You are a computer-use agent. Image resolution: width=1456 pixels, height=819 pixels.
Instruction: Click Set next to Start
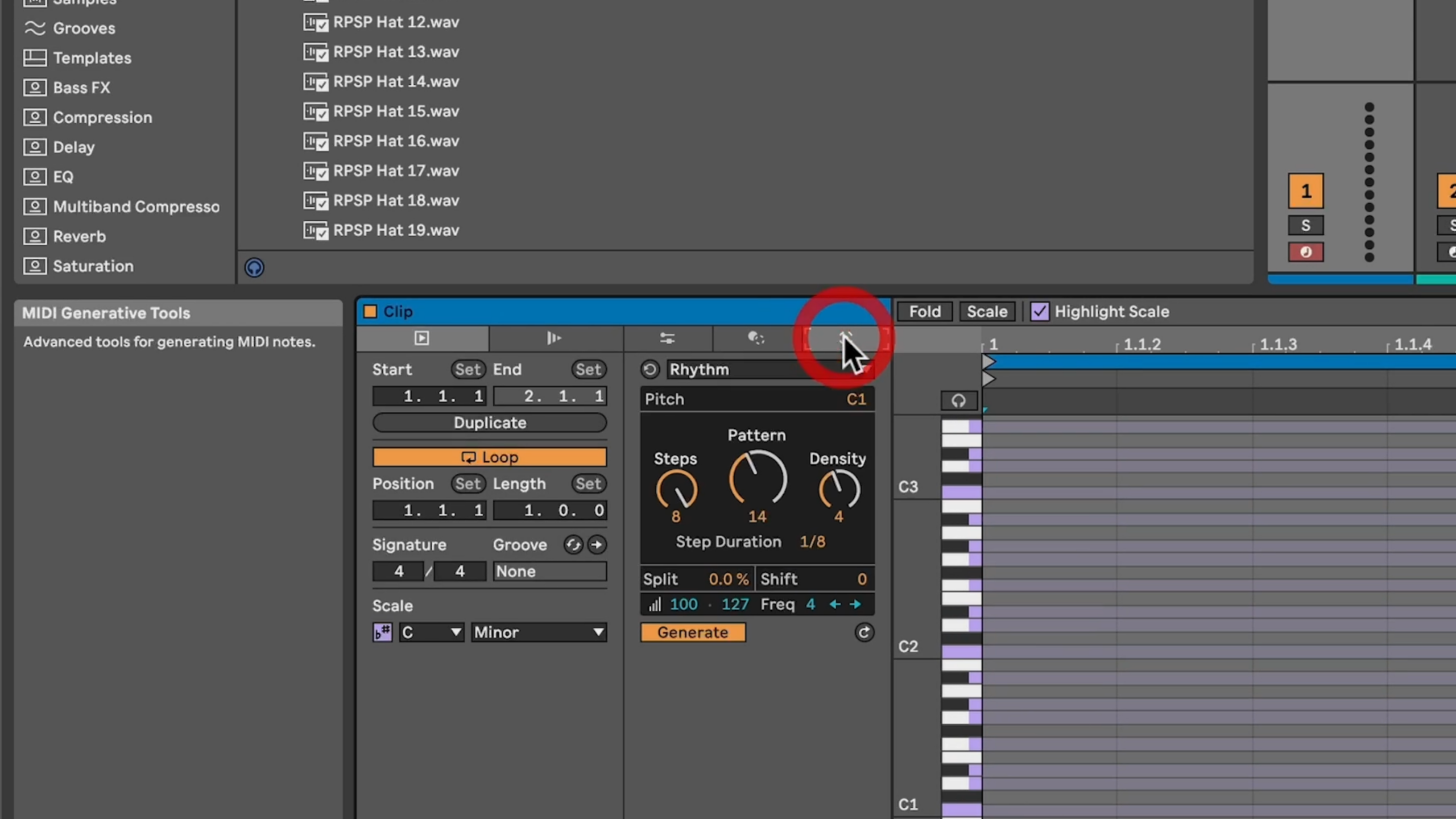coord(468,370)
